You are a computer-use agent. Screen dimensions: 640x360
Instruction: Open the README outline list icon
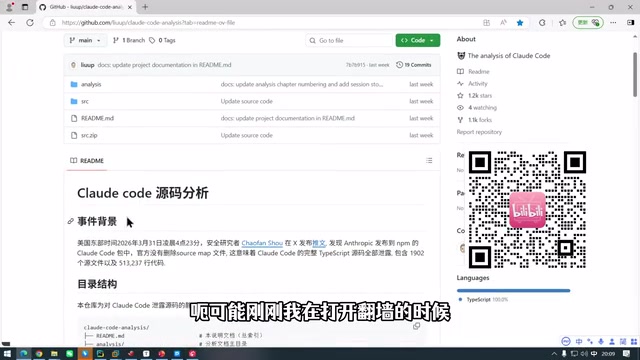[x=429, y=161]
